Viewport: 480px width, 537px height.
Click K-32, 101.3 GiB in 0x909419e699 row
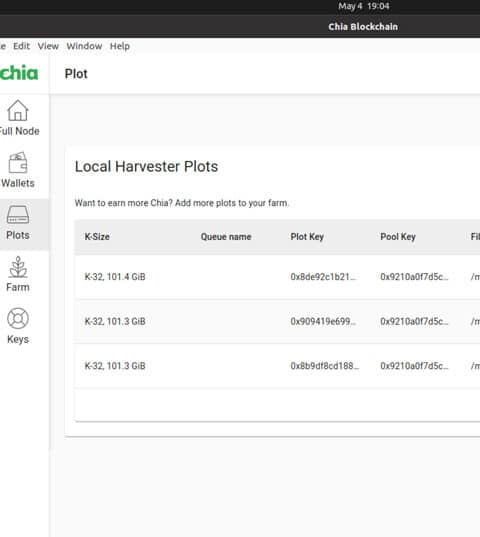coord(115,321)
